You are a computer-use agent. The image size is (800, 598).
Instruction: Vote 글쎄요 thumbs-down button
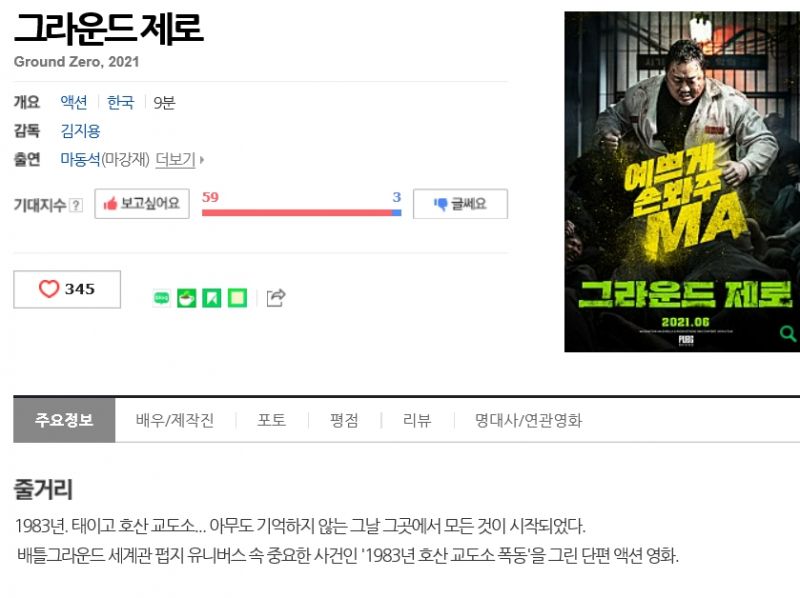pyautogui.click(x=460, y=204)
